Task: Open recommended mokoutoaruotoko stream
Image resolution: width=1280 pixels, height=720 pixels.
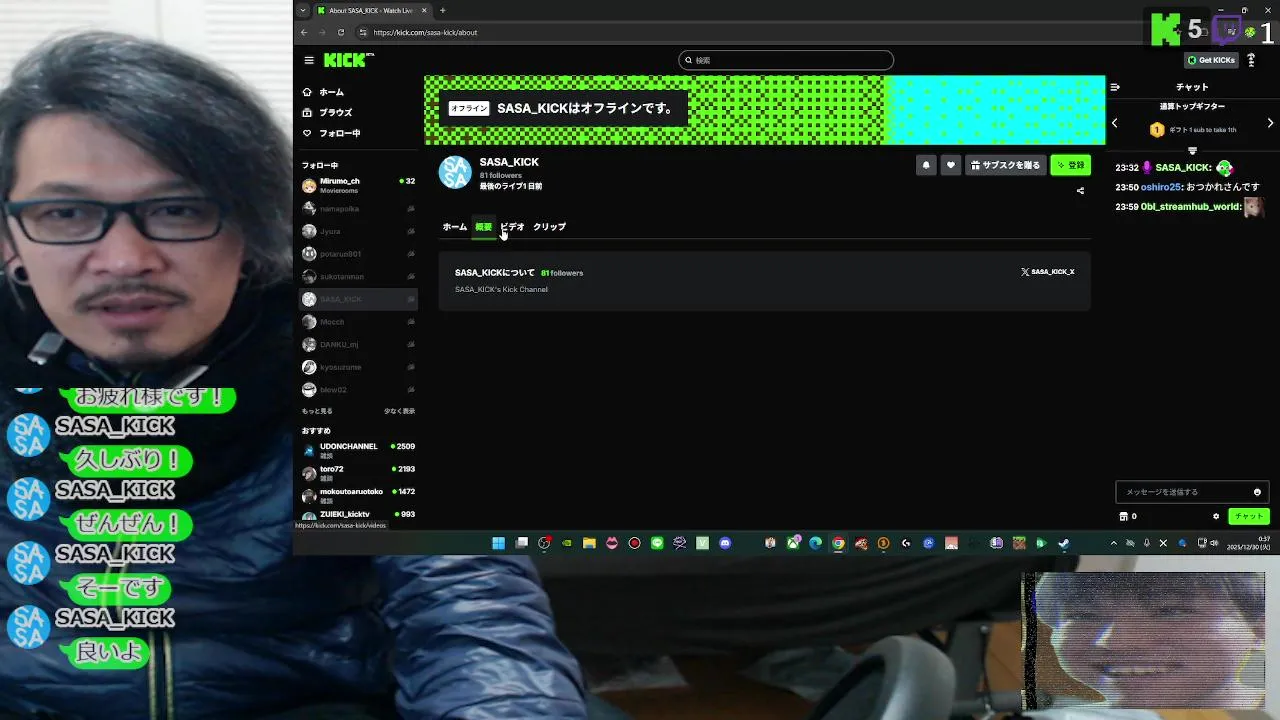Action: pyautogui.click(x=358, y=495)
